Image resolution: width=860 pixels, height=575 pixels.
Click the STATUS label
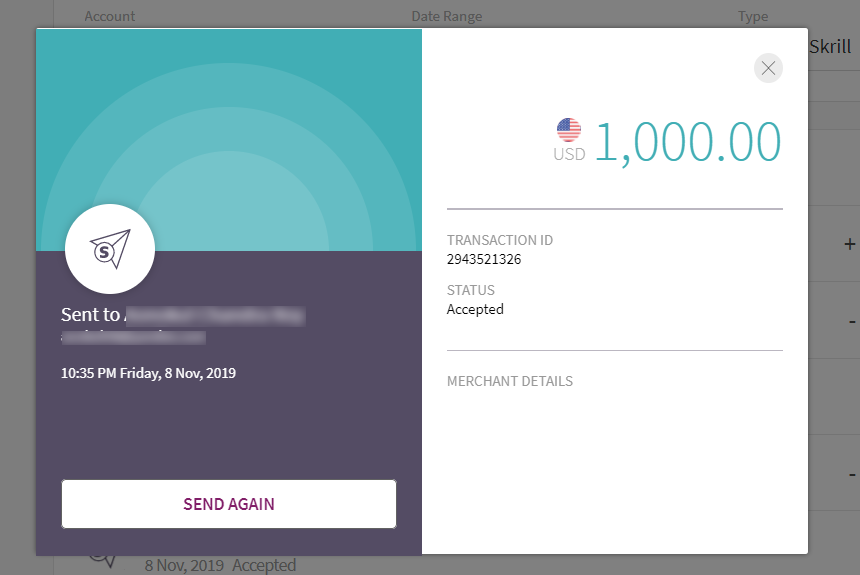(471, 290)
